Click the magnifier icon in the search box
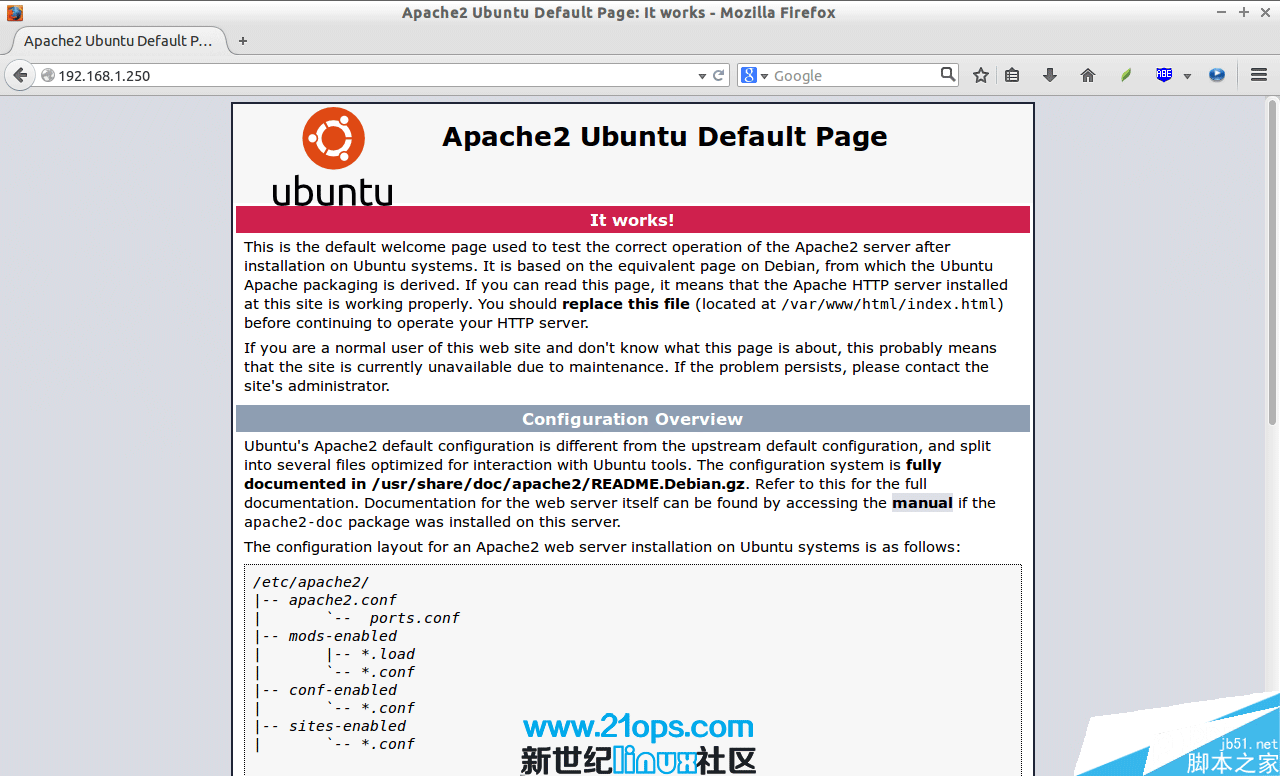Screen dimensions: 1280x776 click(948, 75)
